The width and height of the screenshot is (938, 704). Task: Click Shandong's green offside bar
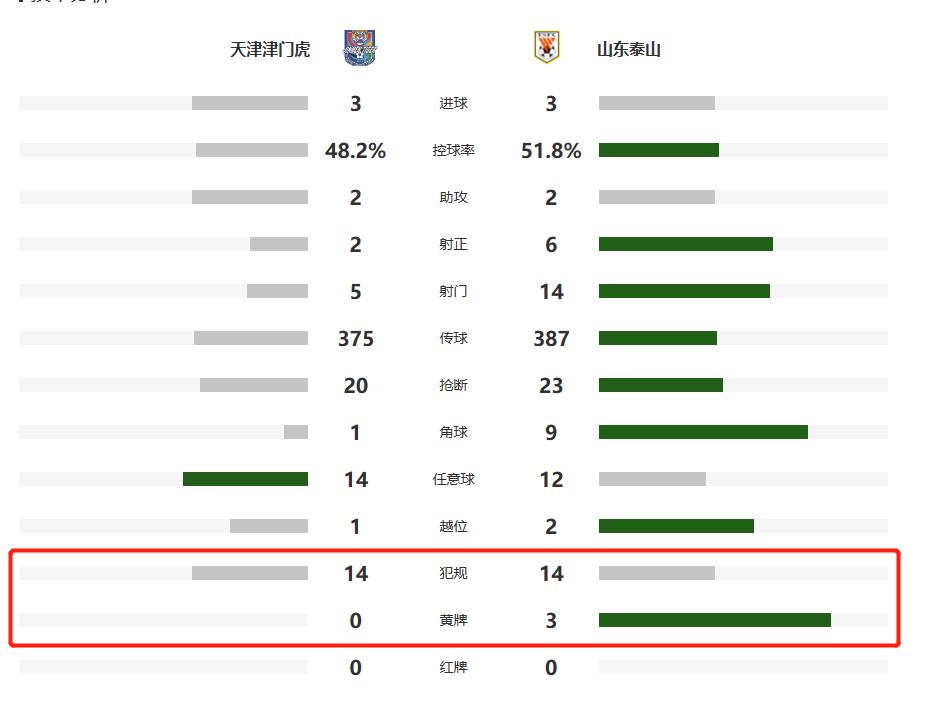(x=676, y=526)
